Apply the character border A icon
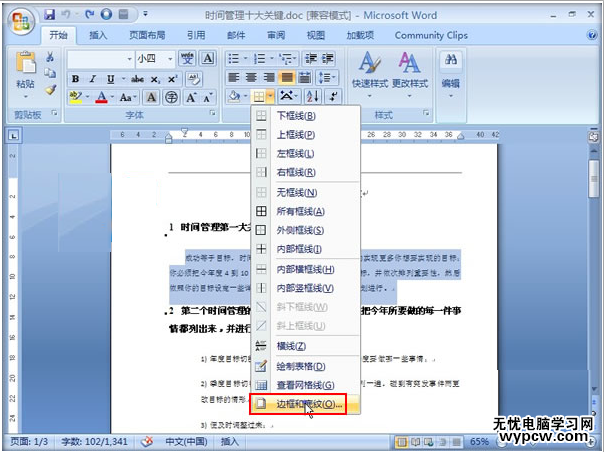This screenshot has width=604, height=452. (208, 59)
